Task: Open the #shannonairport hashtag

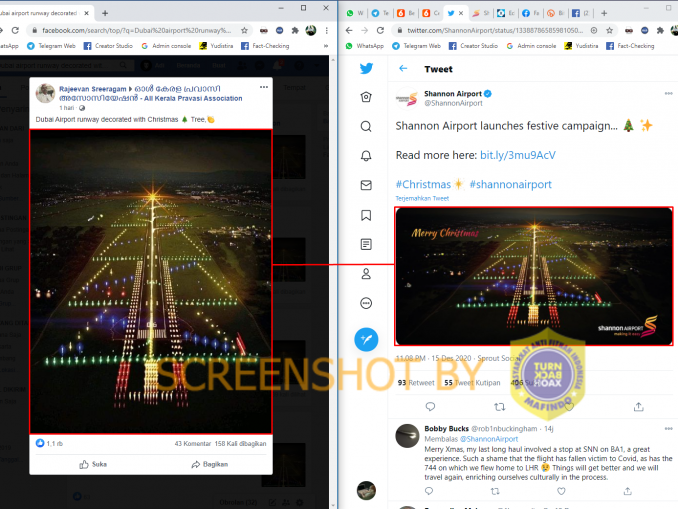Action: (x=510, y=185)
